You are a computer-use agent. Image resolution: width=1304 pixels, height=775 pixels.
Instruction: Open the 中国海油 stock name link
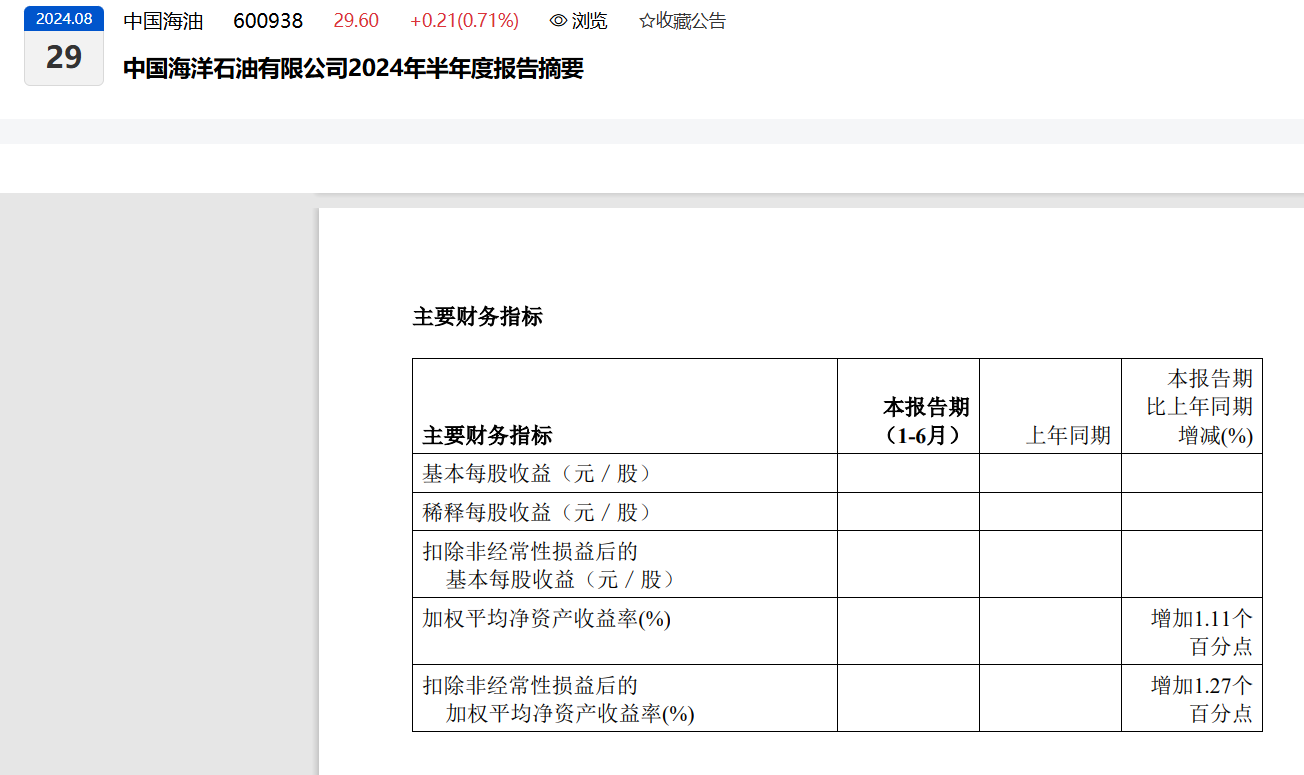pos(163,21)
